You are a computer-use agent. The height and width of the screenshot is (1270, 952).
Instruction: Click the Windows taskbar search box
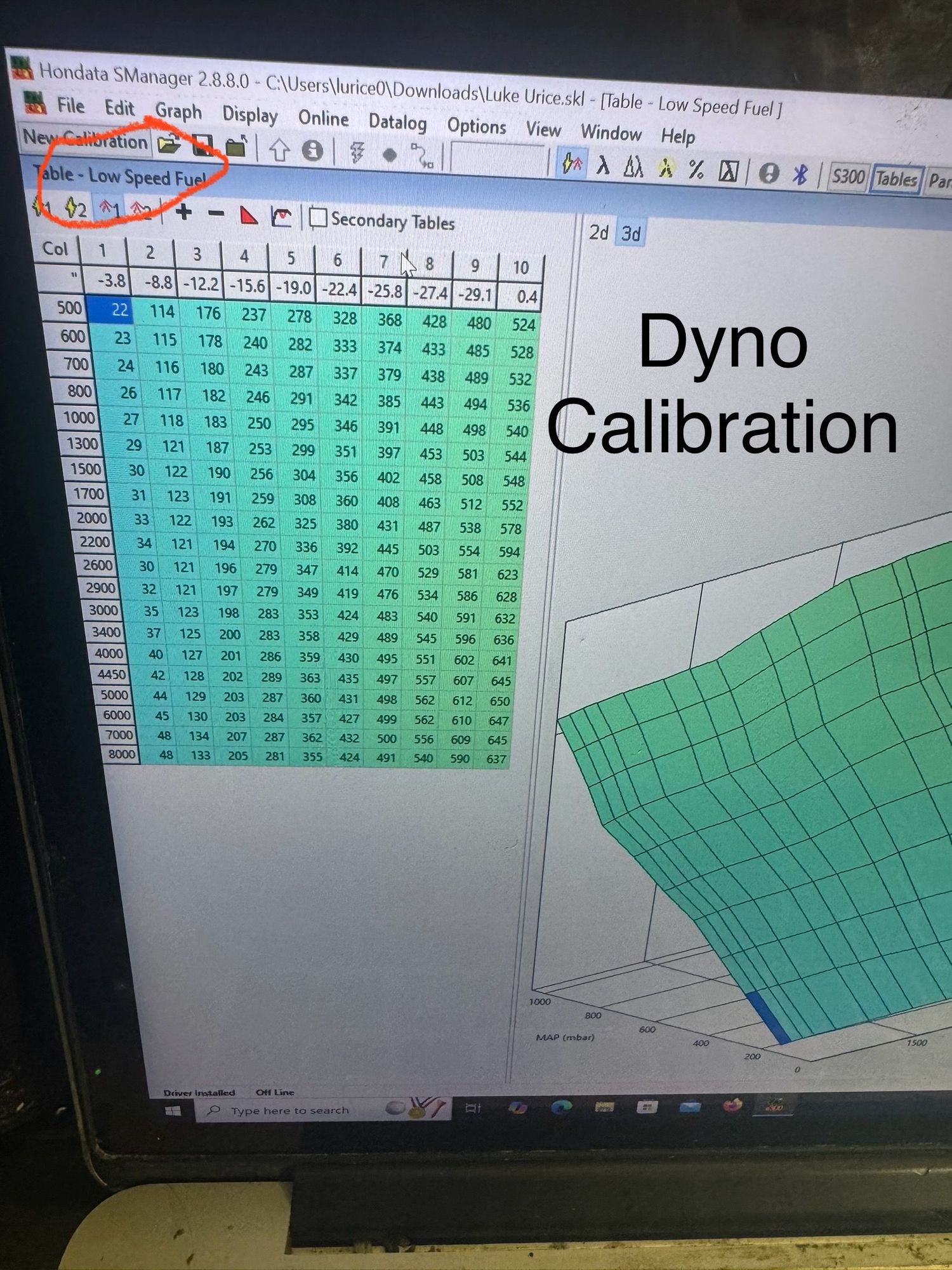click(290, 1111)
